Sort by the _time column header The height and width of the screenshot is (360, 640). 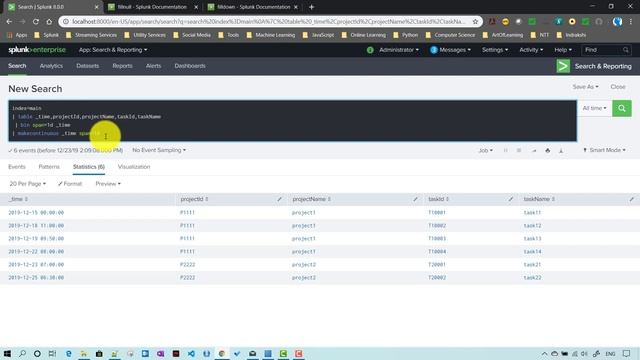coord(18,199)
